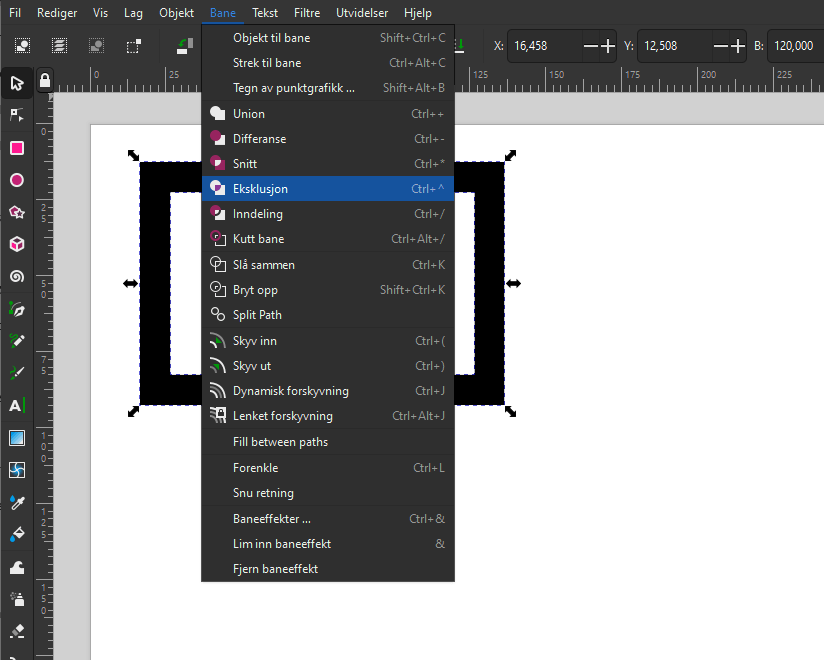Toggle the guide lock padlock by the ruler
The image size is (824, 660).
point(44,80)
